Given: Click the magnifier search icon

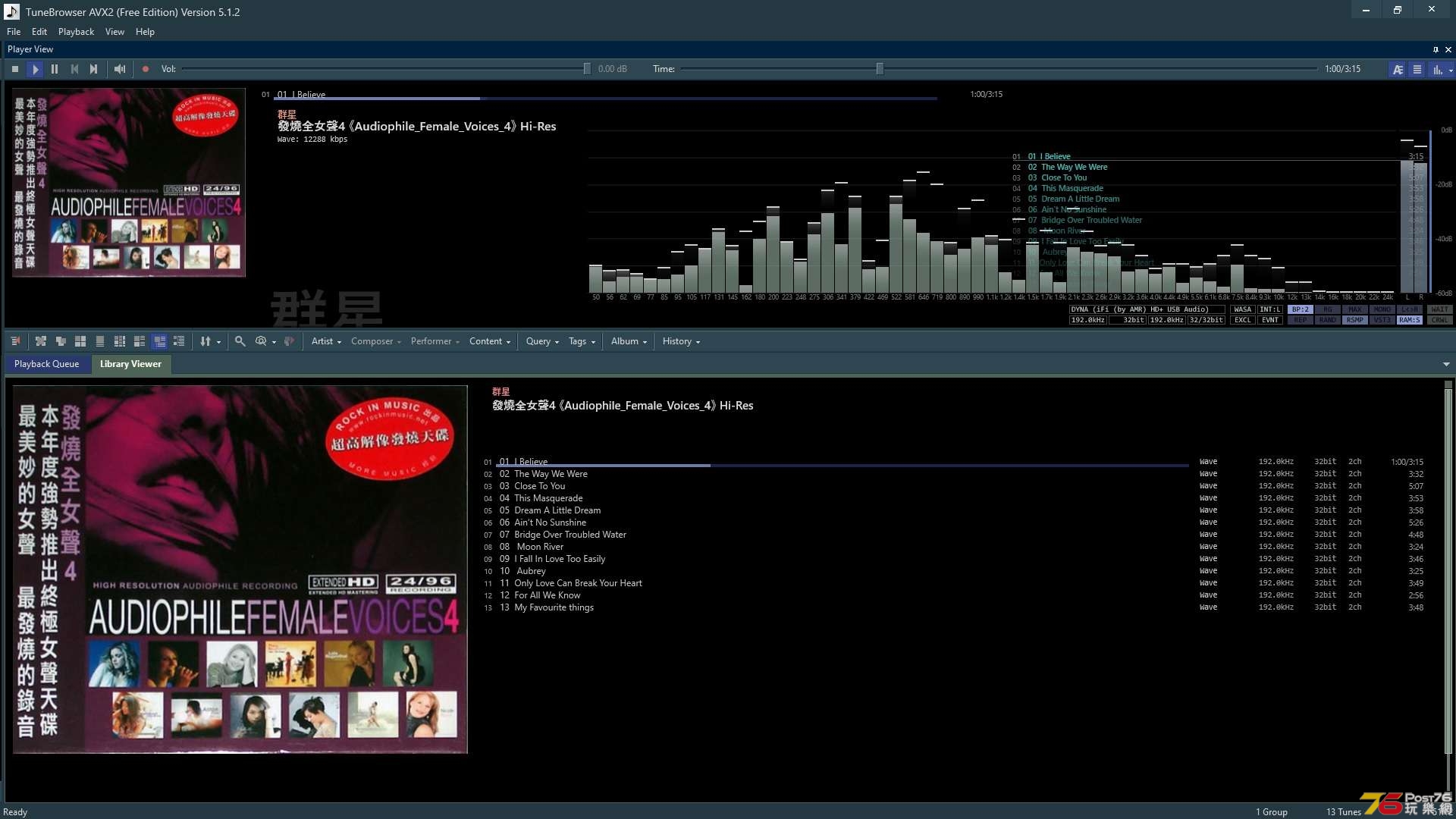Looking at the screenshot, I should (x=240, y=341).
